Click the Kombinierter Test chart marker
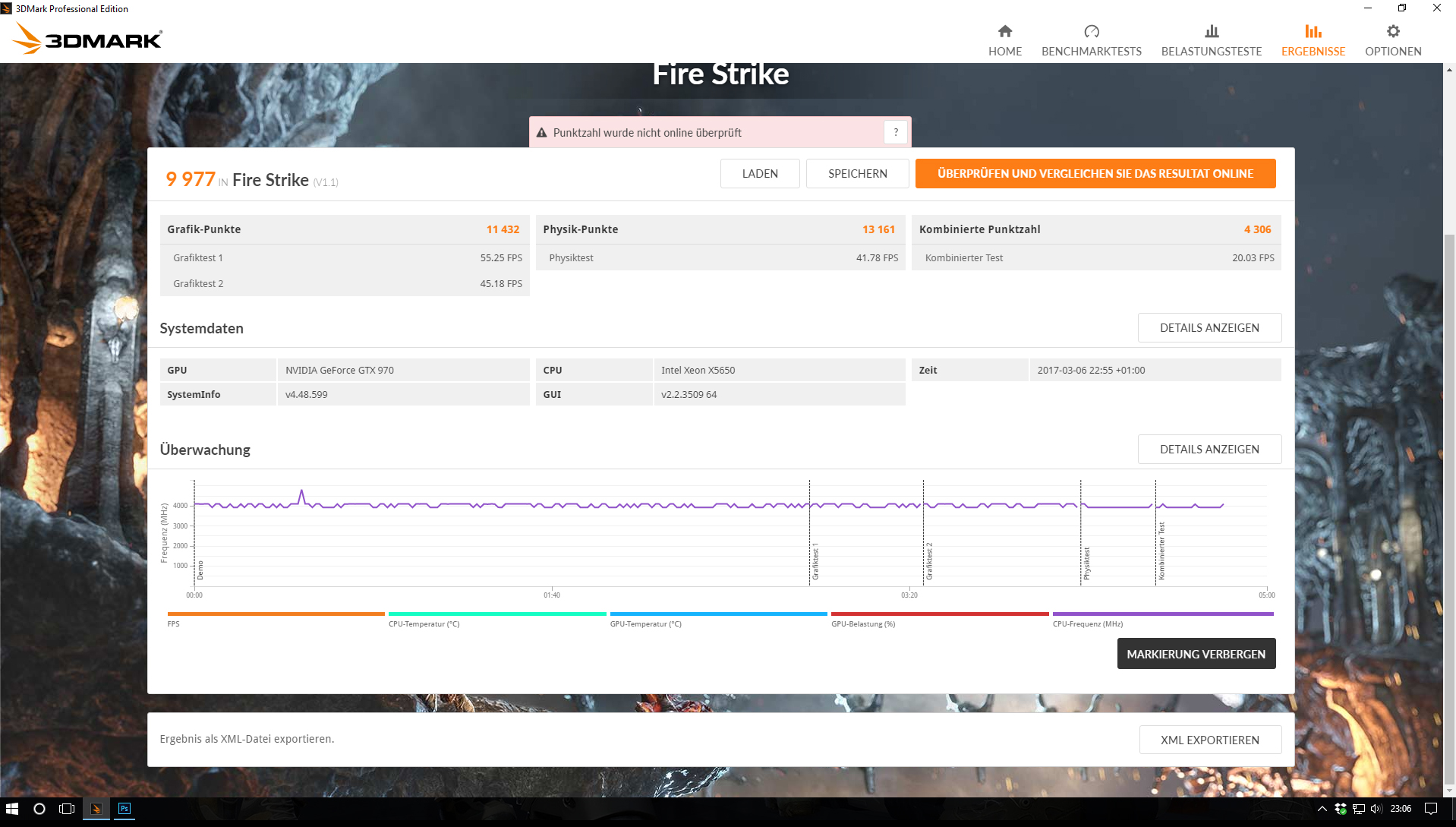1456x827 pixels. pyautogui.click(x=1161, y=551)
